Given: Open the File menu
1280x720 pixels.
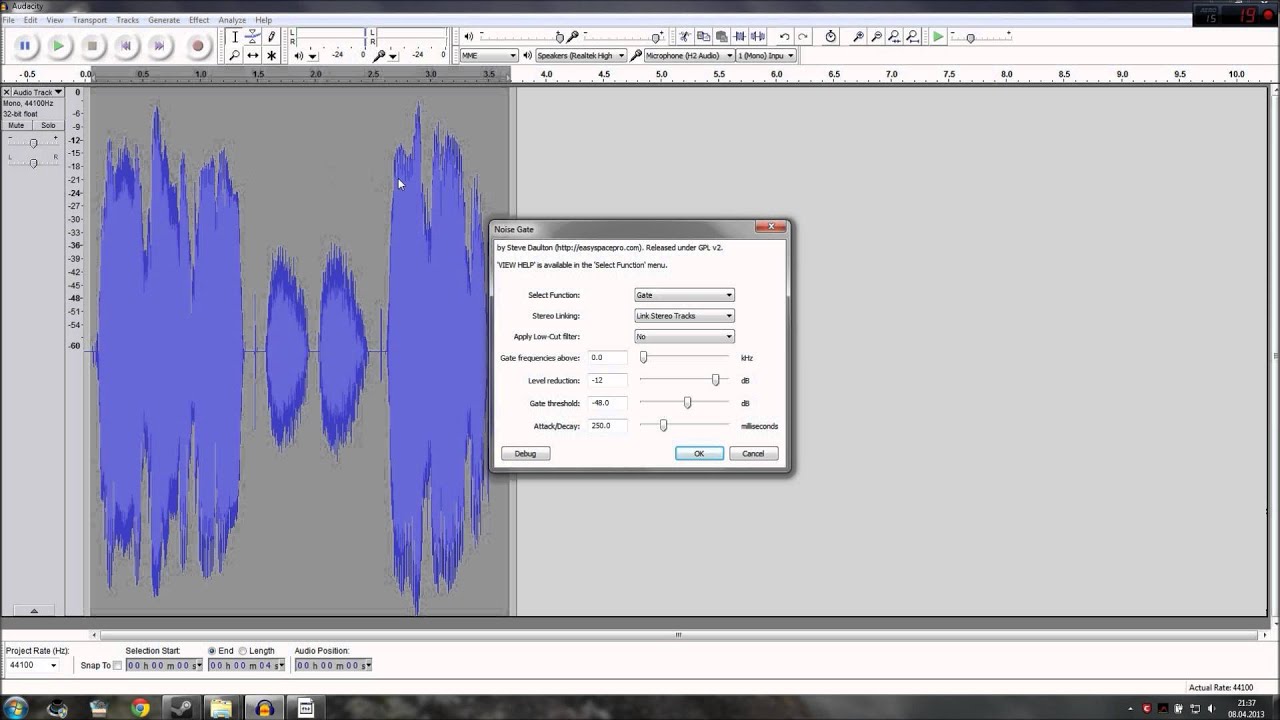Looking at the screenshot, I should point(8,20).
